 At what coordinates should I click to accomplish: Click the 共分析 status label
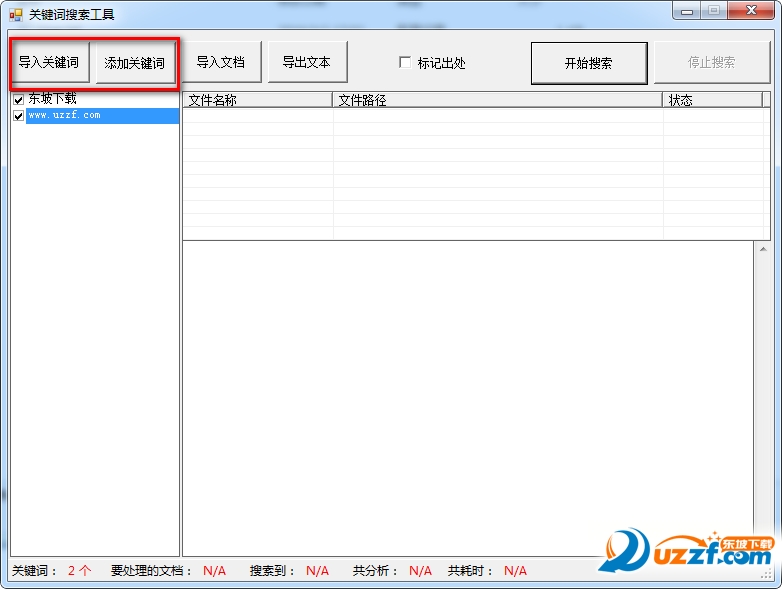pyautogui.click(x=376, y=571)
